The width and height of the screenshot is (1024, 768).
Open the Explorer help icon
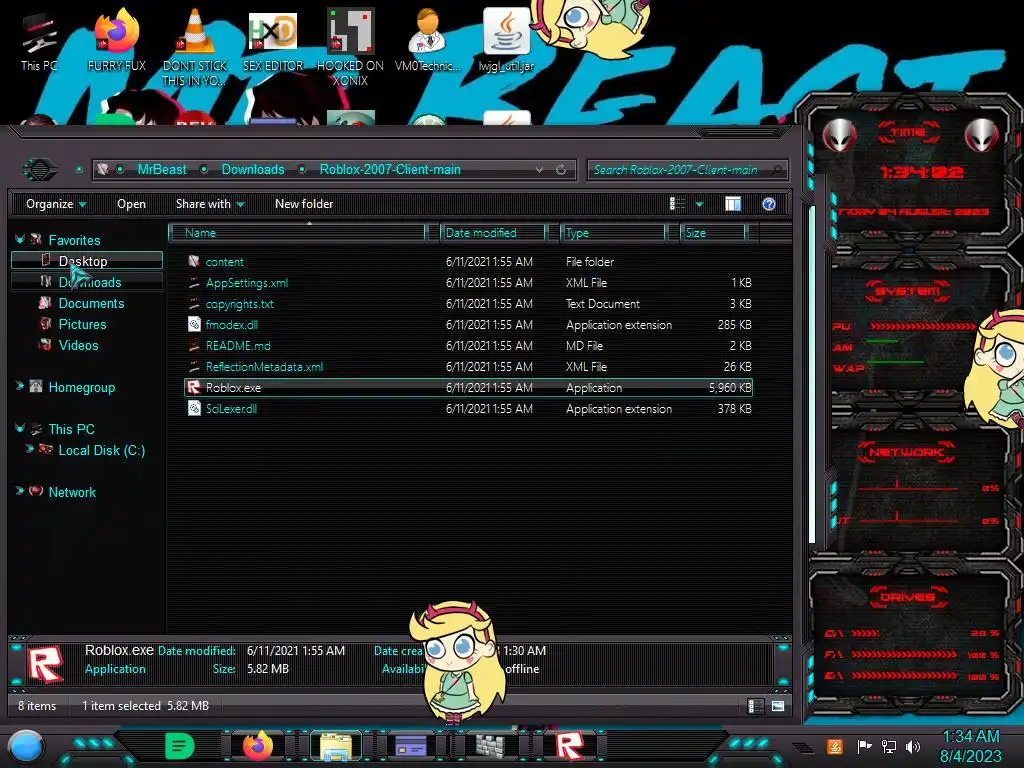769,204
